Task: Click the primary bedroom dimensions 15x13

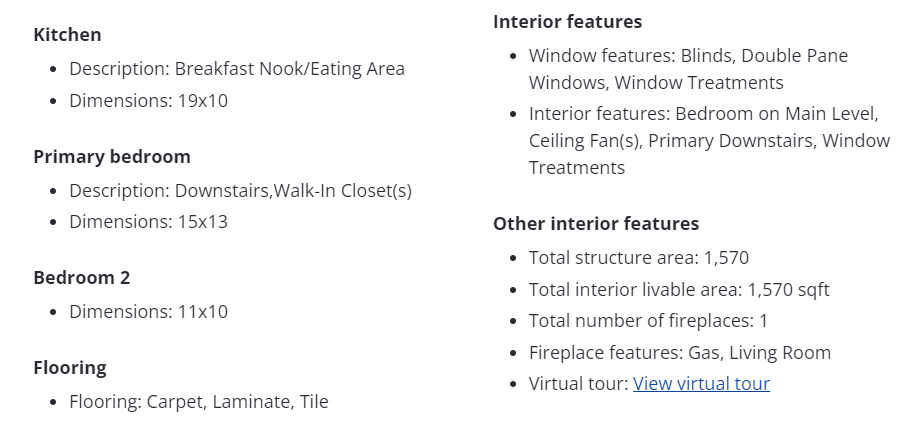Action: click(148, 222)
